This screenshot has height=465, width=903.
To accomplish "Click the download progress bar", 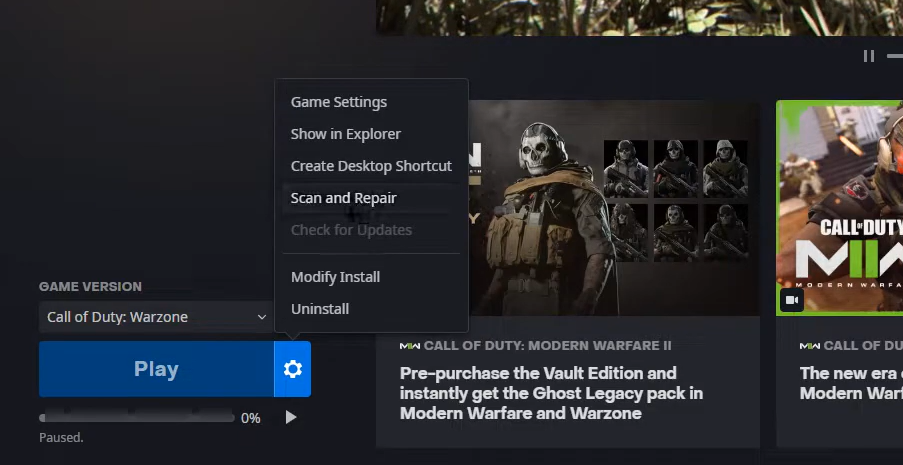I will (x=137, y=417).
